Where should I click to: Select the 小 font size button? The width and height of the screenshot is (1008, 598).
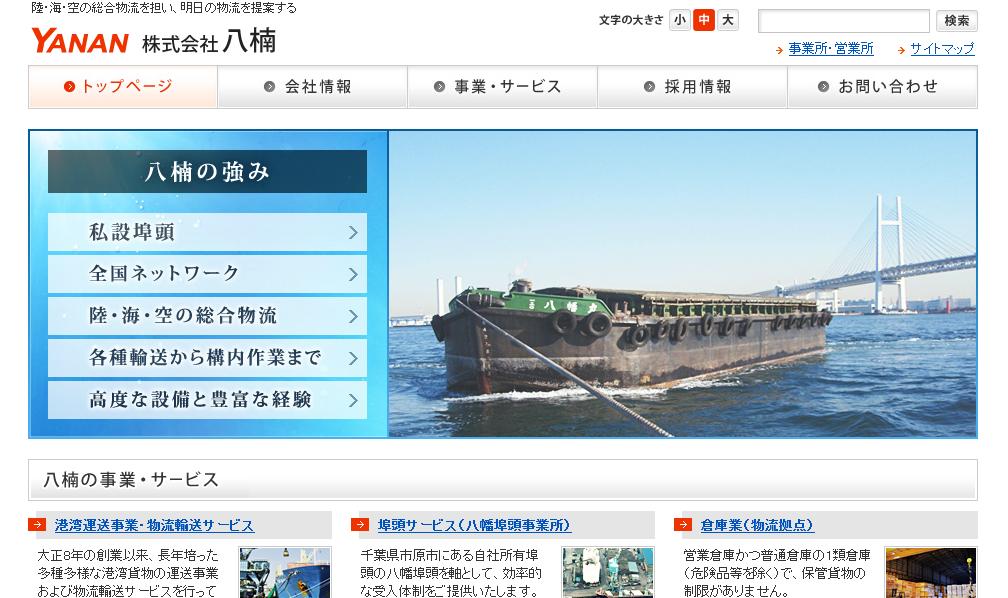(x=679, y=20)
